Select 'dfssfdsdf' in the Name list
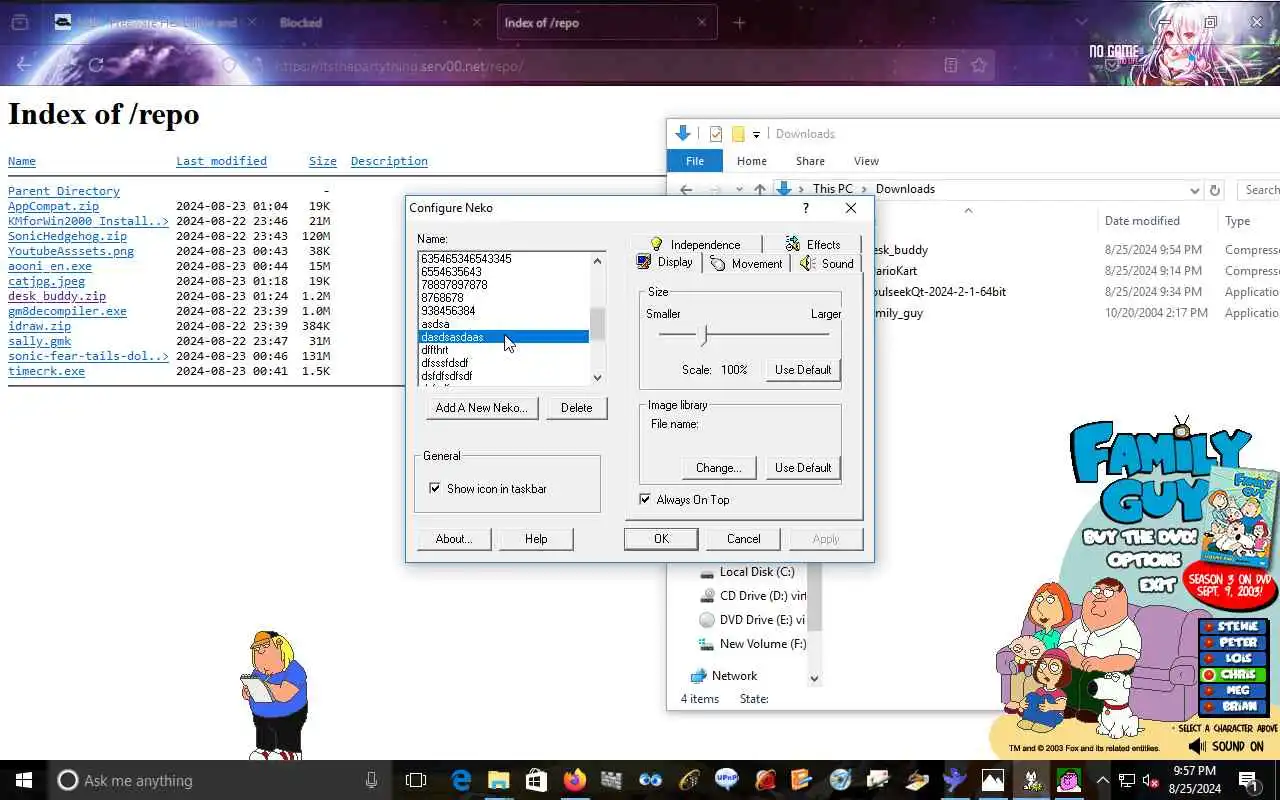Screen dimensions: 1280x800 [x=503, y=363]
